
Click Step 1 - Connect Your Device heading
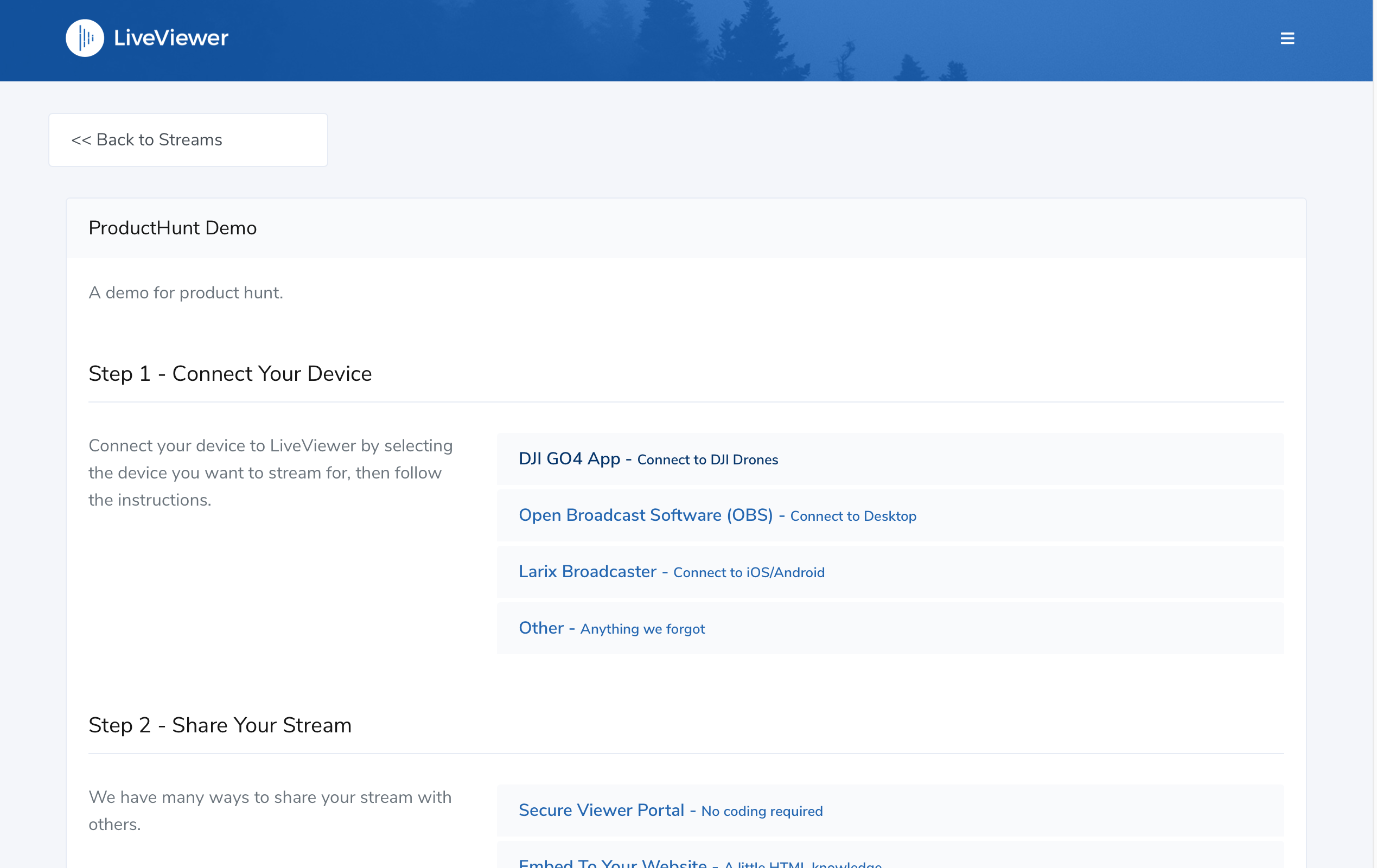(x=230, y=374)
